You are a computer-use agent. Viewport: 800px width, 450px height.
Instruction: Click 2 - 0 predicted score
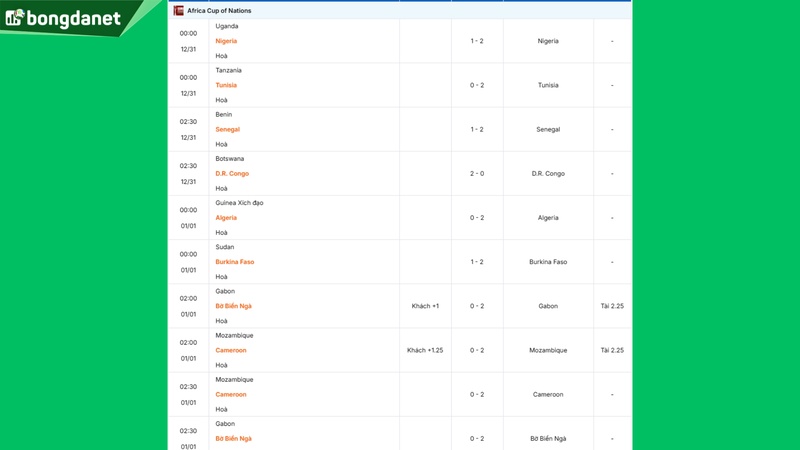477,173
